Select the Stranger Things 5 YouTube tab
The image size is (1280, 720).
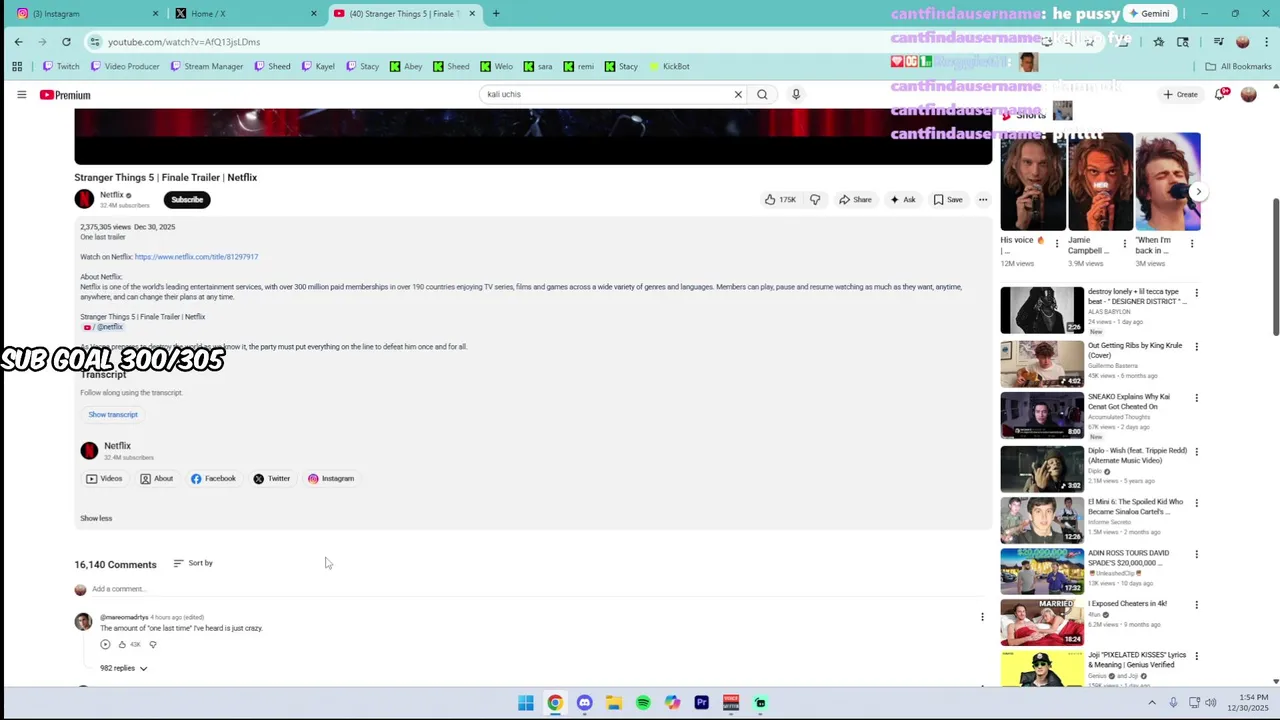tap(403, 13)
